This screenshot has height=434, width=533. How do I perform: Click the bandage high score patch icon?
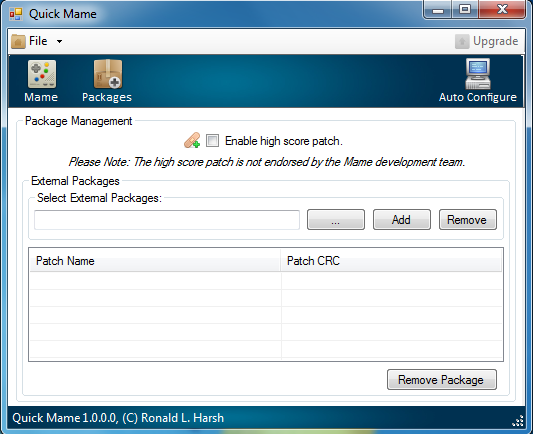pos(192,140)
